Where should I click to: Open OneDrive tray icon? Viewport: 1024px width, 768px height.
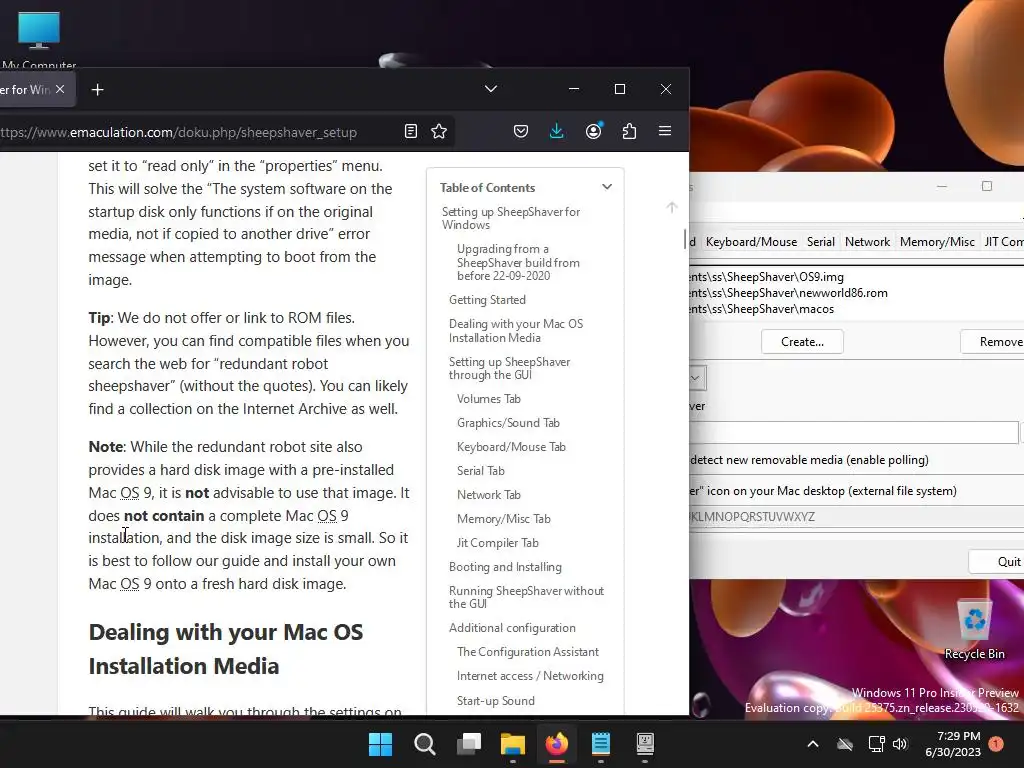(x=845, y=744)
